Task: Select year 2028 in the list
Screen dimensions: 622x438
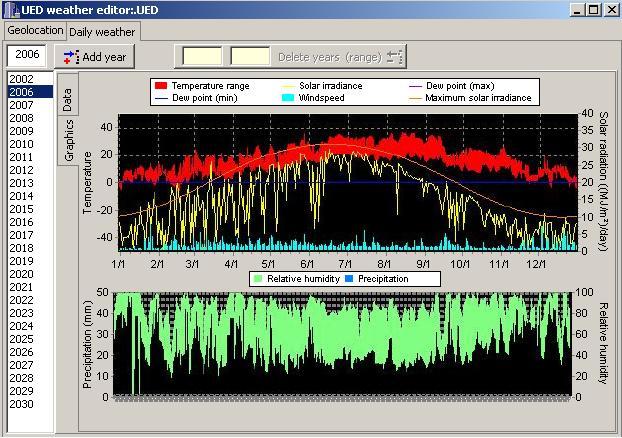Action: coord(30,378)
